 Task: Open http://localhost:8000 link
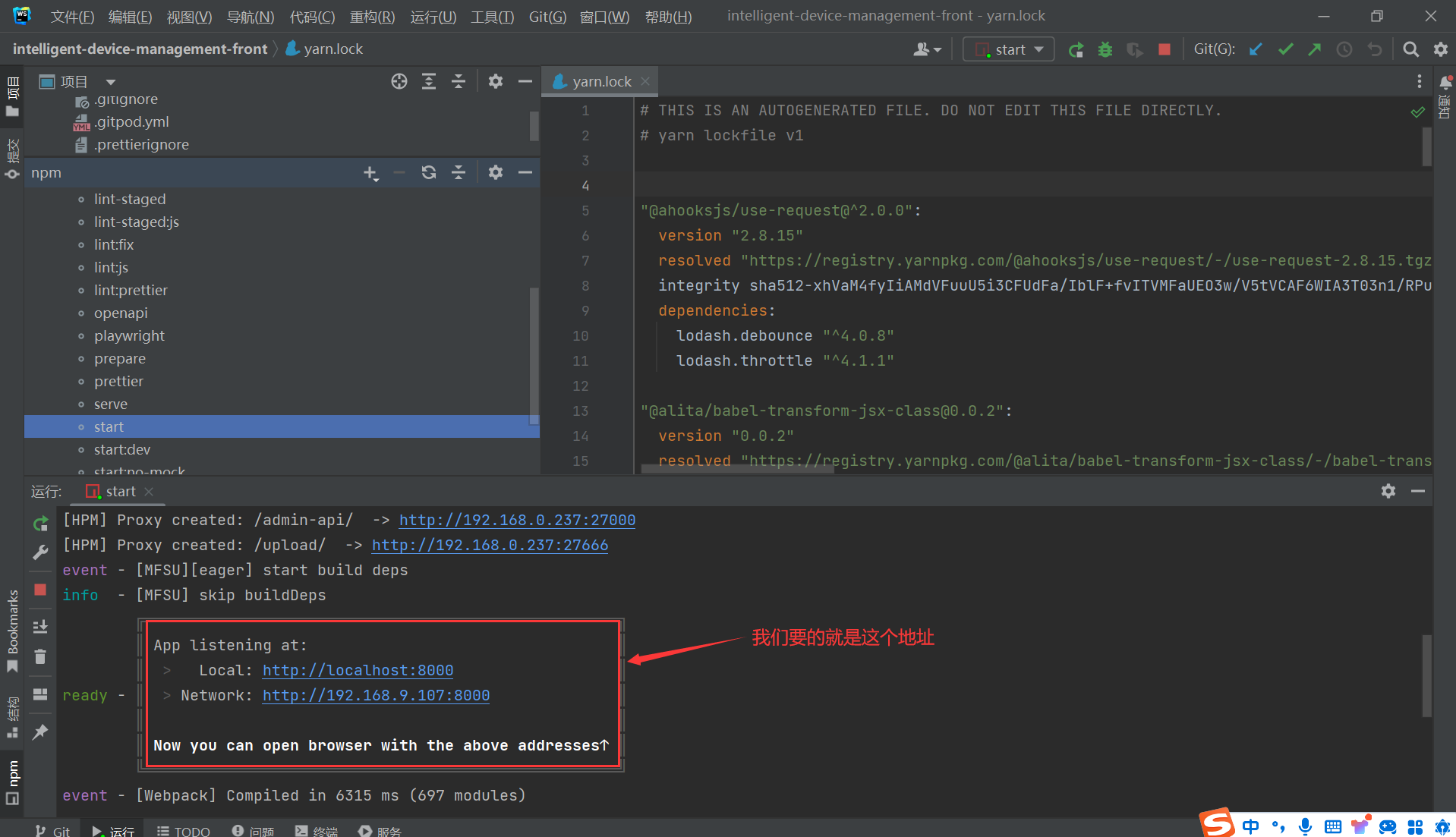click(358, 670)
